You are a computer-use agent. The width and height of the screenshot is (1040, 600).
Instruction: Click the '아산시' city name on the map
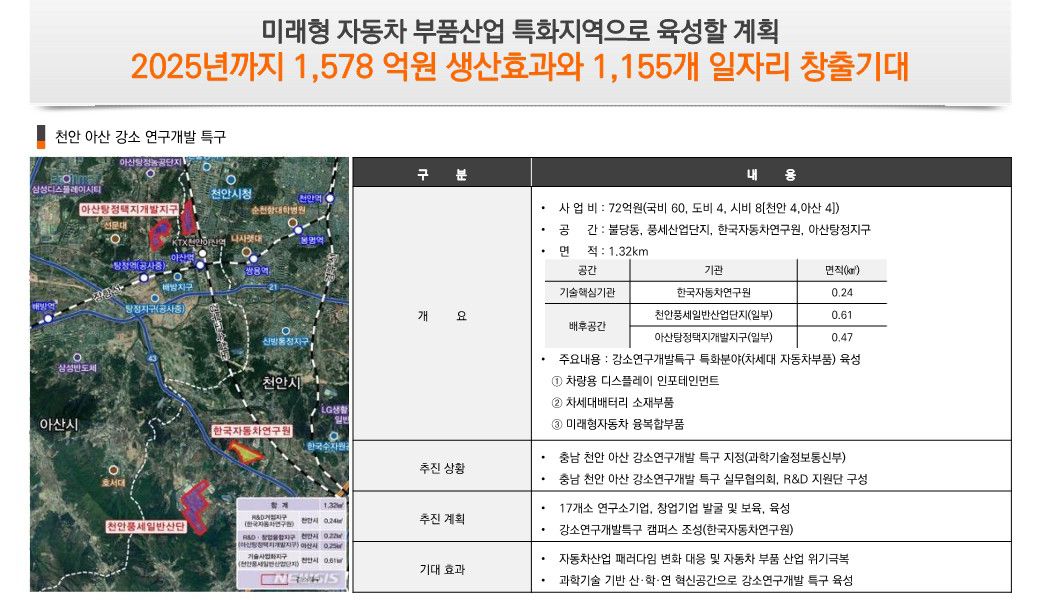pos(59,424)
